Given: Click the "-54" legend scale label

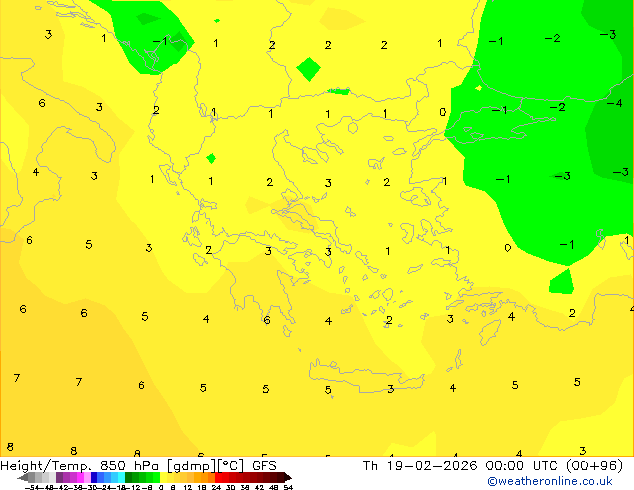Looking at the screenshot, I should pos(32,487).
